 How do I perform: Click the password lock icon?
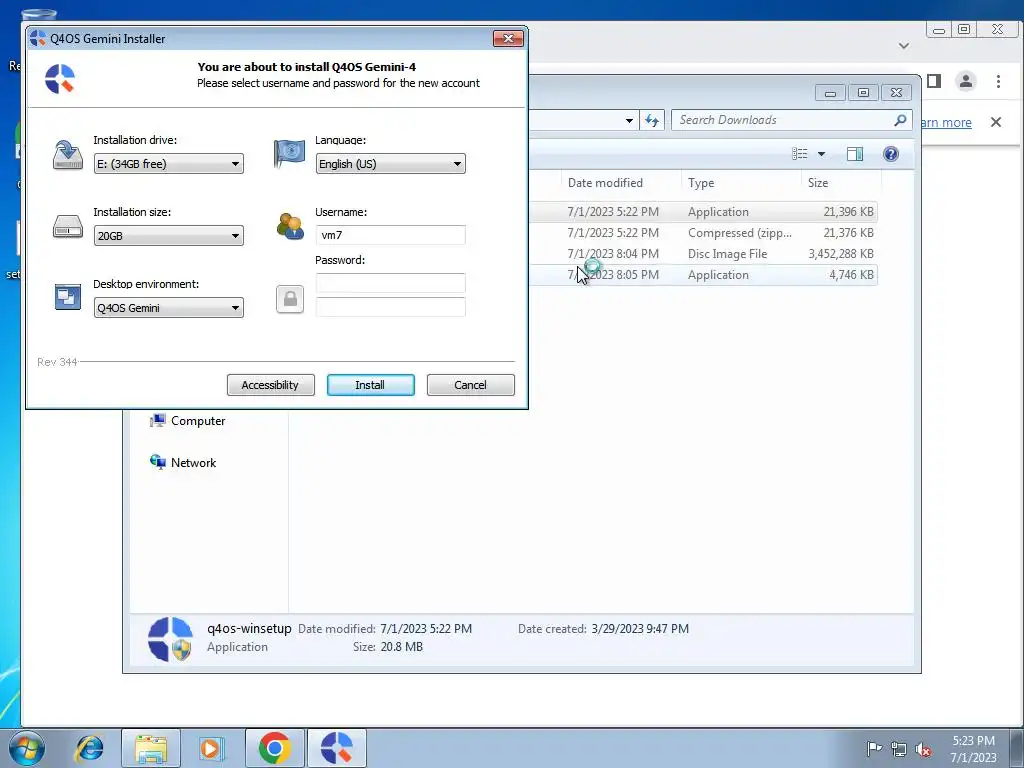tap(290, 299)
